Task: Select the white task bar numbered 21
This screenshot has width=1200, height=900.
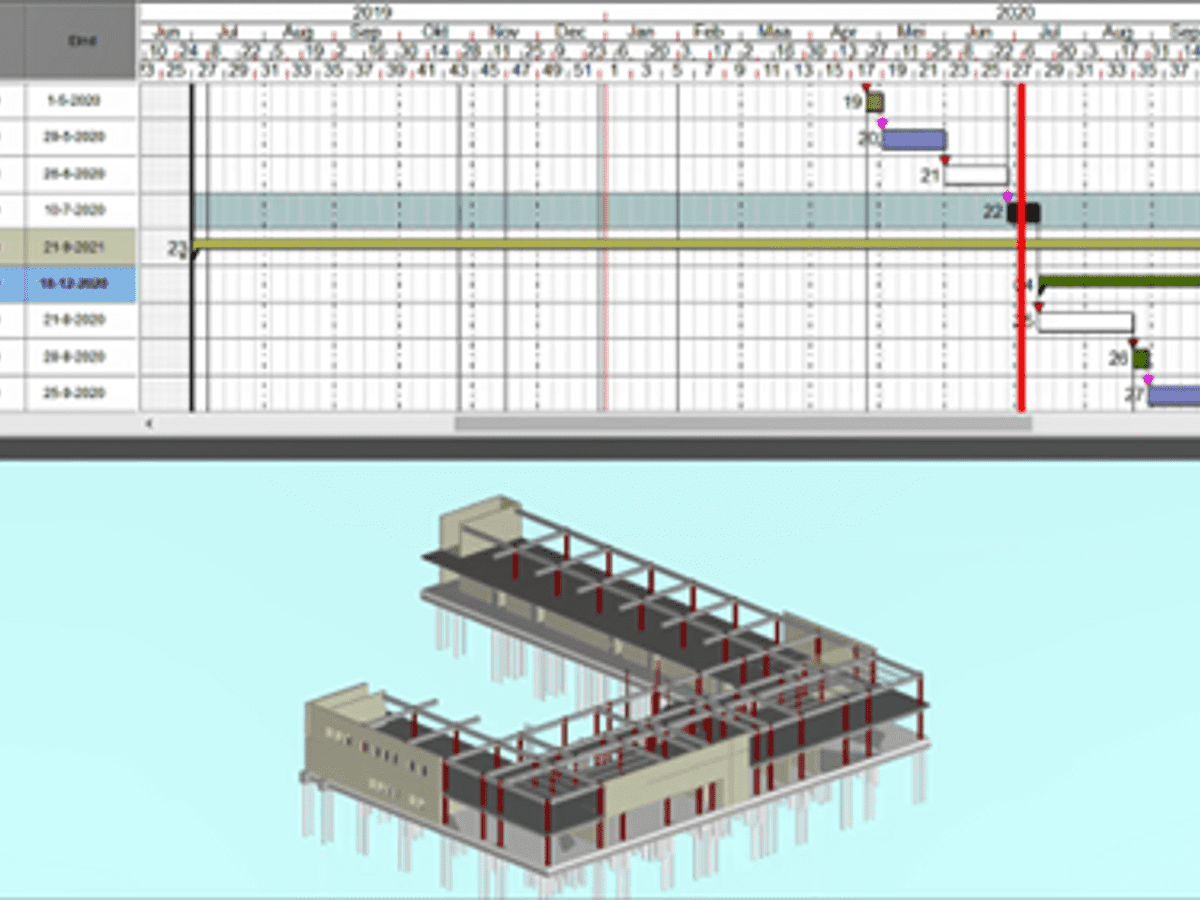Action: (x=976, y=176)
